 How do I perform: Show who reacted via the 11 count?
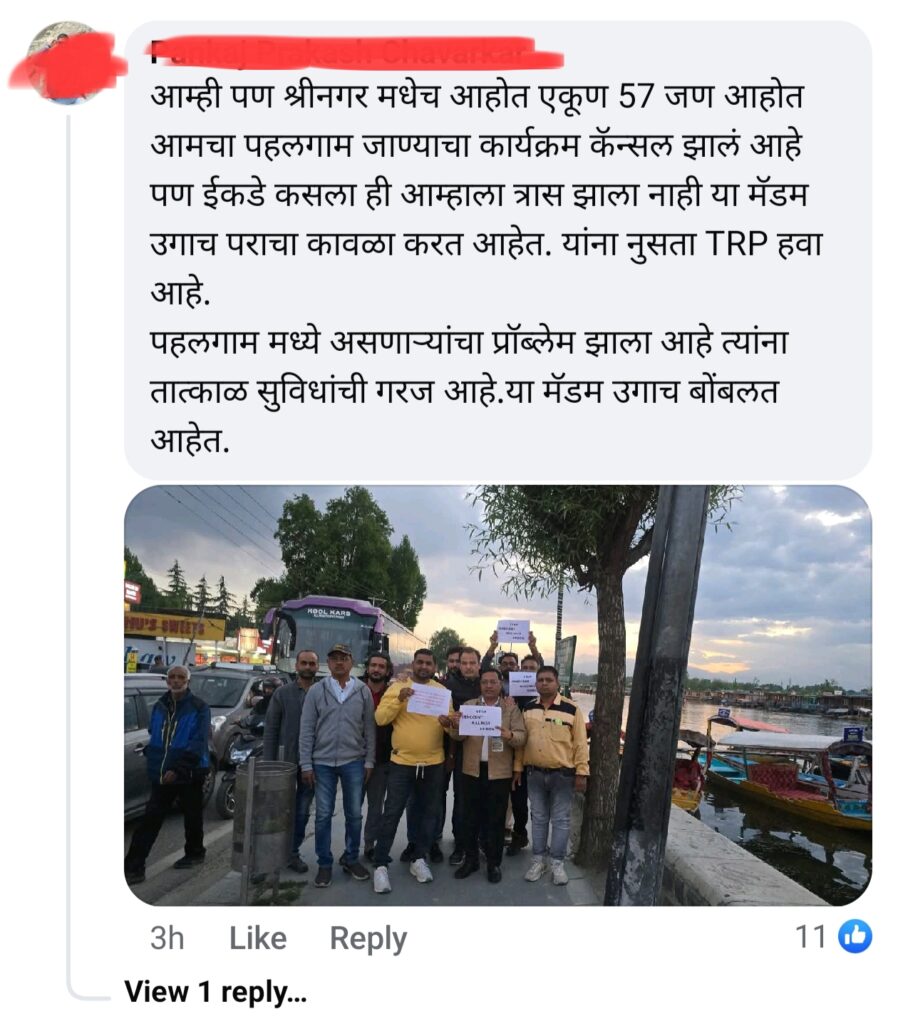tap(811, 937)
